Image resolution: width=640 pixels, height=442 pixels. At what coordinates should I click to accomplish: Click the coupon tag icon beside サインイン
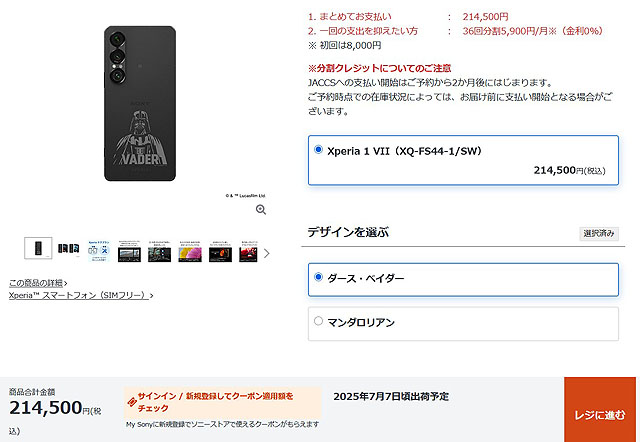pyautogui.click(x=131, y=402)
